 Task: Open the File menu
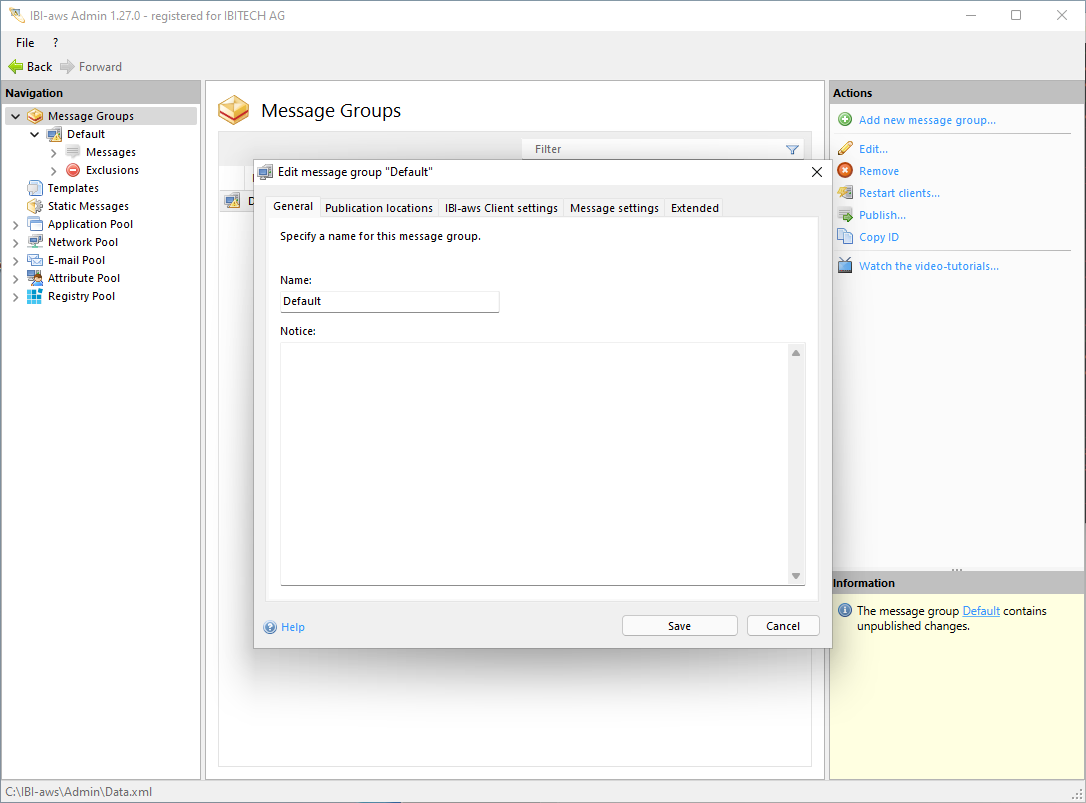click(x=25, y=43)
